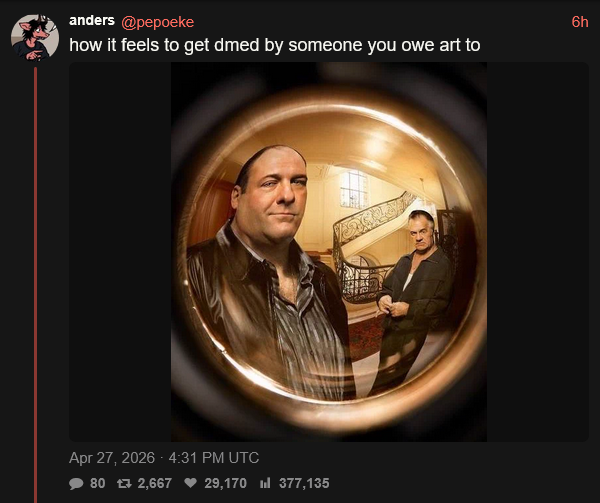Click the retweet arrows icon

coord(124,483)
